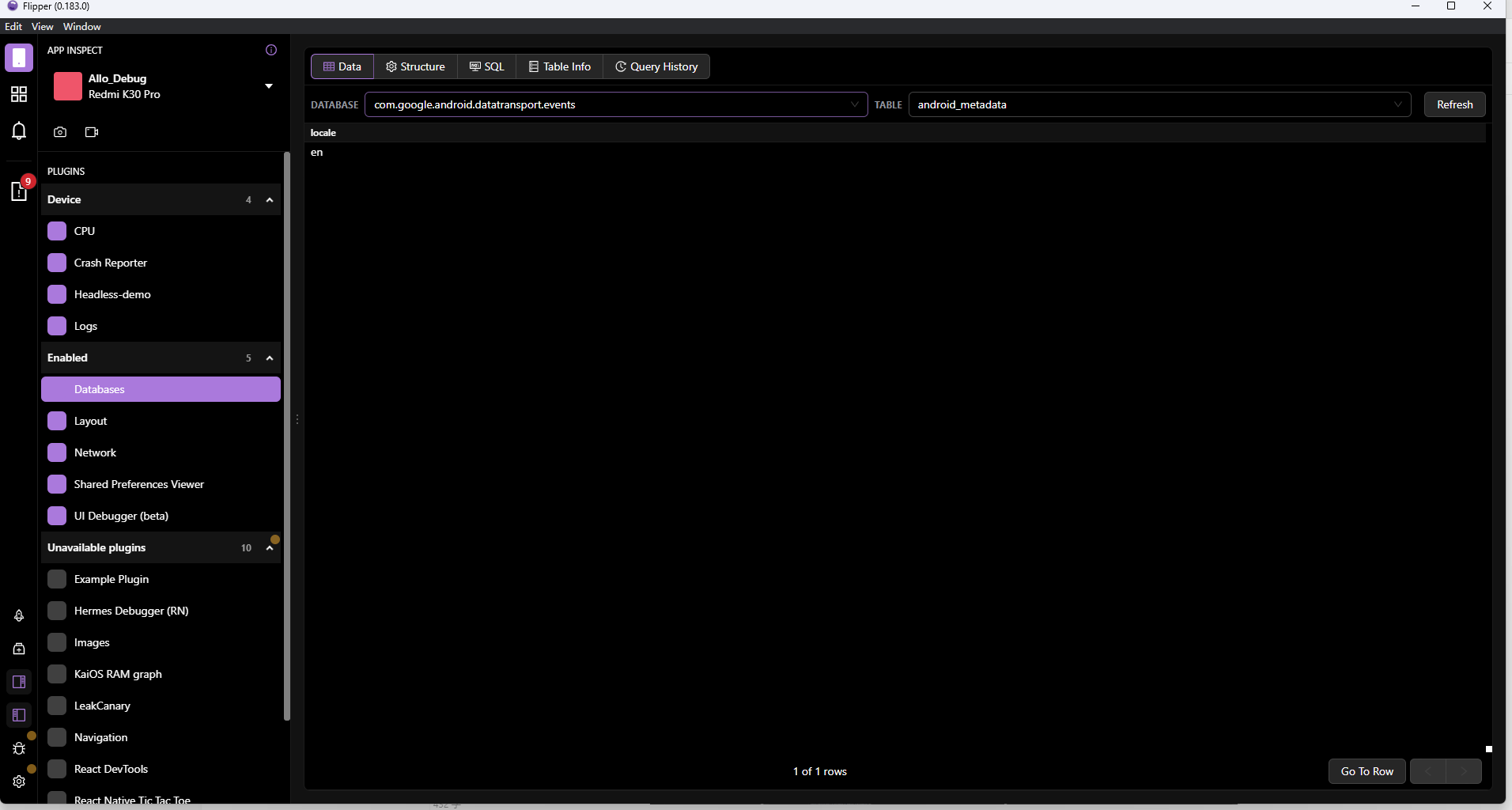The height and width of the screenshot is (810, 1512).
Task: Toggle the left sidebar panel icon
Action: [x=19, y=715]
